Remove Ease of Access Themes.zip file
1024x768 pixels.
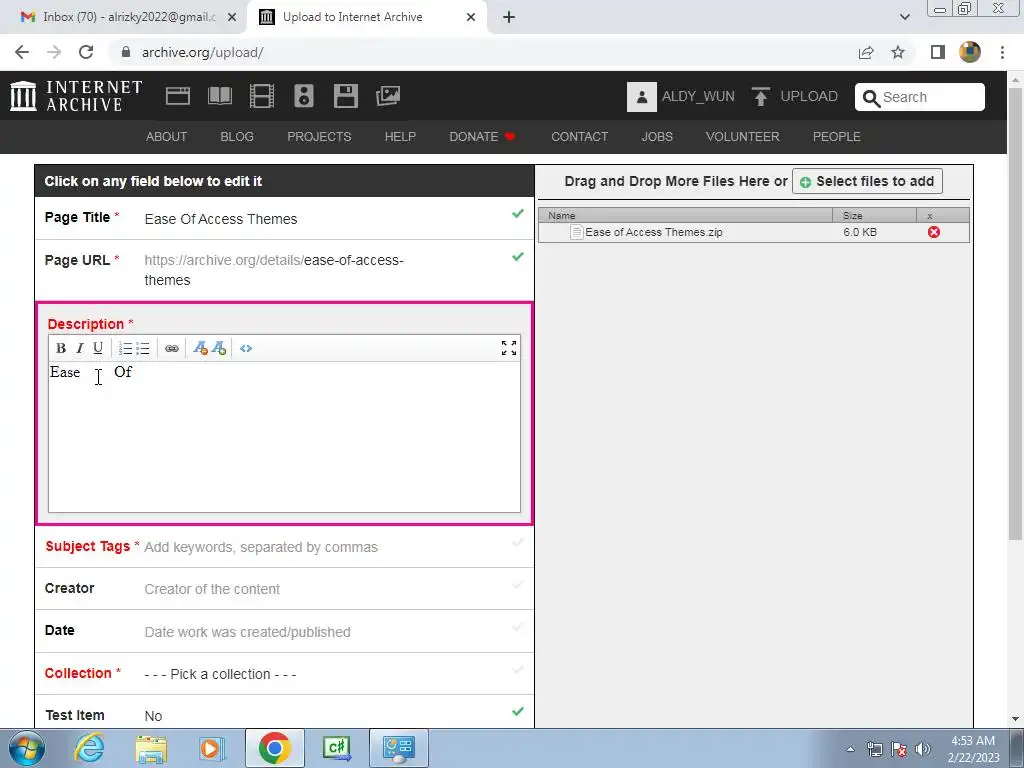[x=934, y=232]
